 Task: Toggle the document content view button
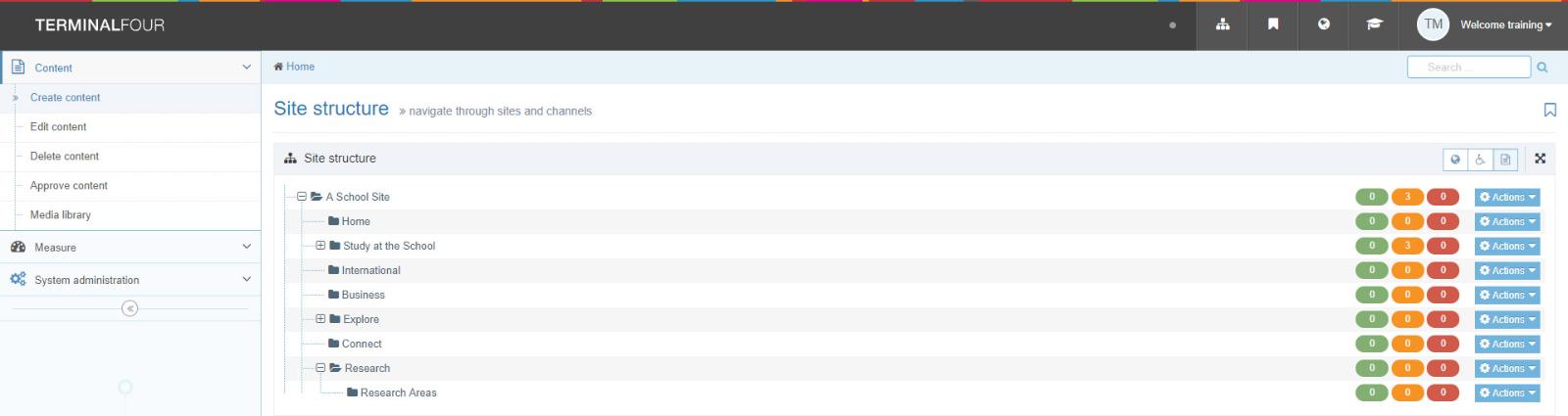[1505, 159]
